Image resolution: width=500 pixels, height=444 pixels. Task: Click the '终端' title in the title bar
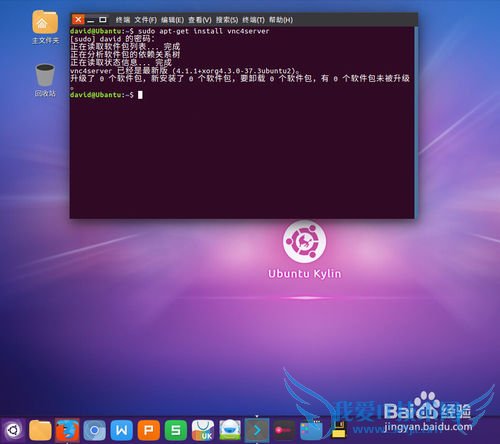pyautogui.click(x=123, y=20)
